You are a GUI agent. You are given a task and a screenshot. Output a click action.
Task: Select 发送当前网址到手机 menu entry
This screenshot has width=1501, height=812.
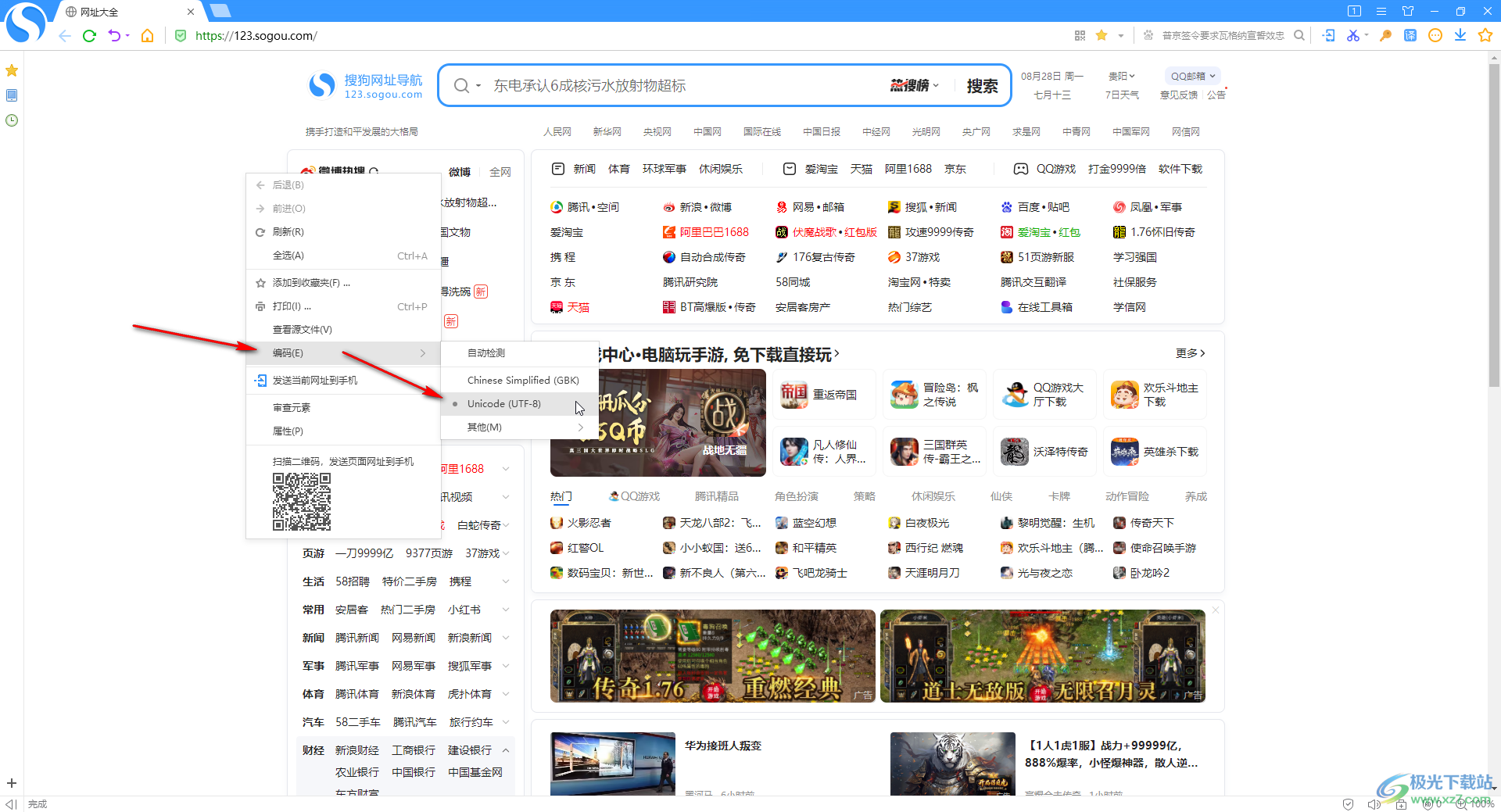(x=343, y=381)
